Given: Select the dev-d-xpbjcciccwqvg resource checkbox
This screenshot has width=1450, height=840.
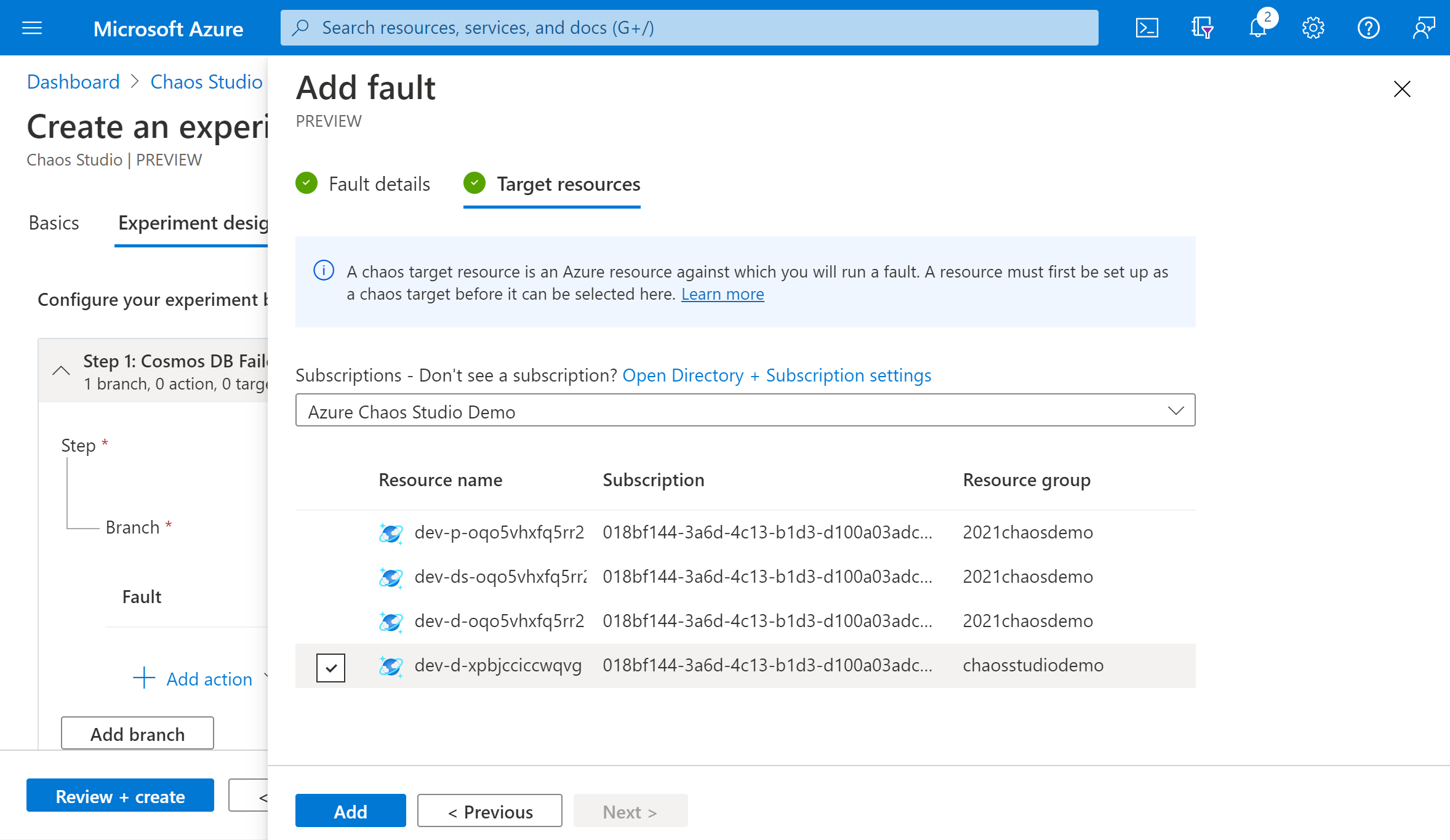Looking at the screenshot, I should click(x=331, y=666).
